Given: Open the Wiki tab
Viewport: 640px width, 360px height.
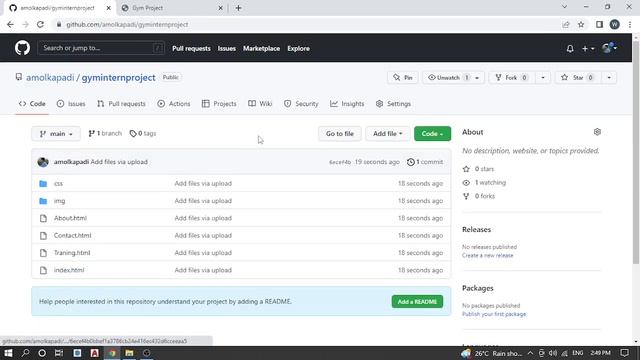Looking at the screenshot, I should coord(260,104).
